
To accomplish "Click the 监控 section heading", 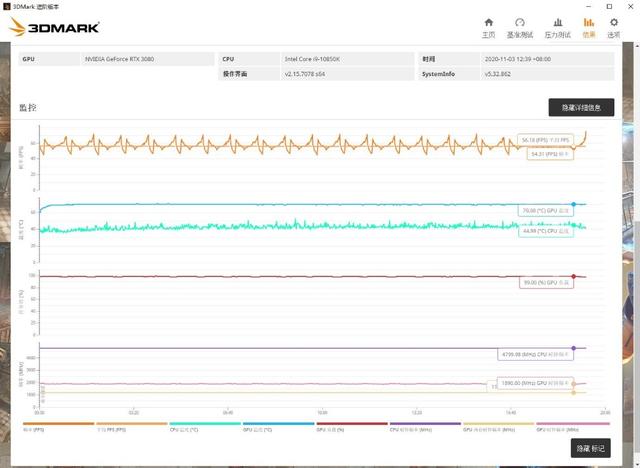I will (x=28, y=108).
